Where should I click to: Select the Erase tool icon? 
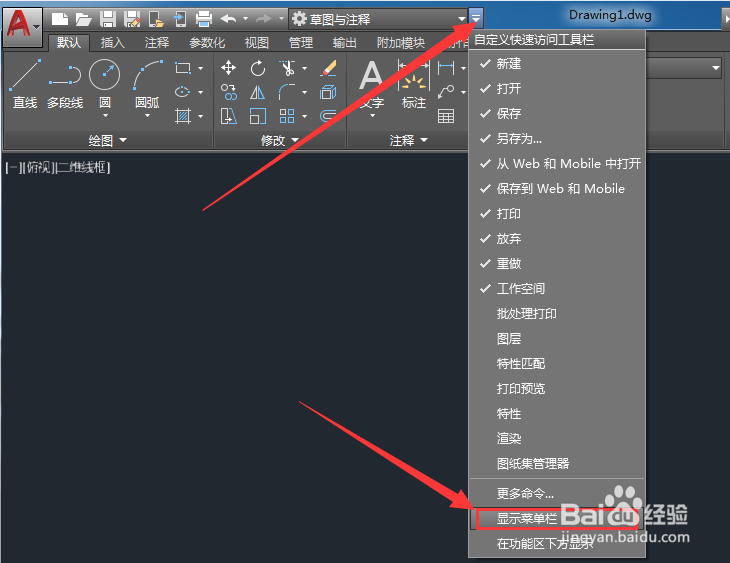pyautogui.click(x=329, y=68)
